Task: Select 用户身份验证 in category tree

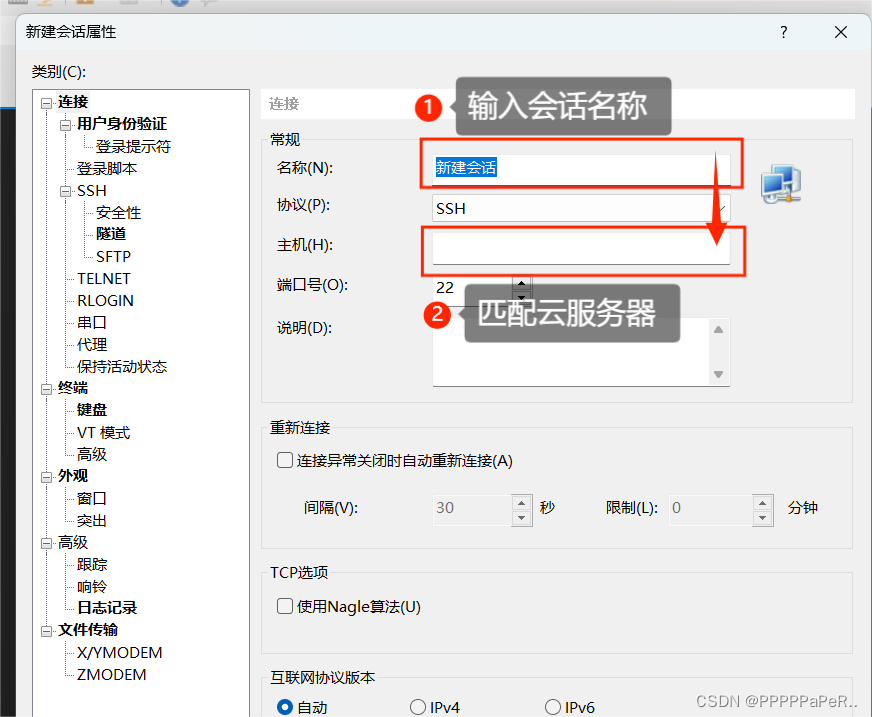Action: pos(122,124)
